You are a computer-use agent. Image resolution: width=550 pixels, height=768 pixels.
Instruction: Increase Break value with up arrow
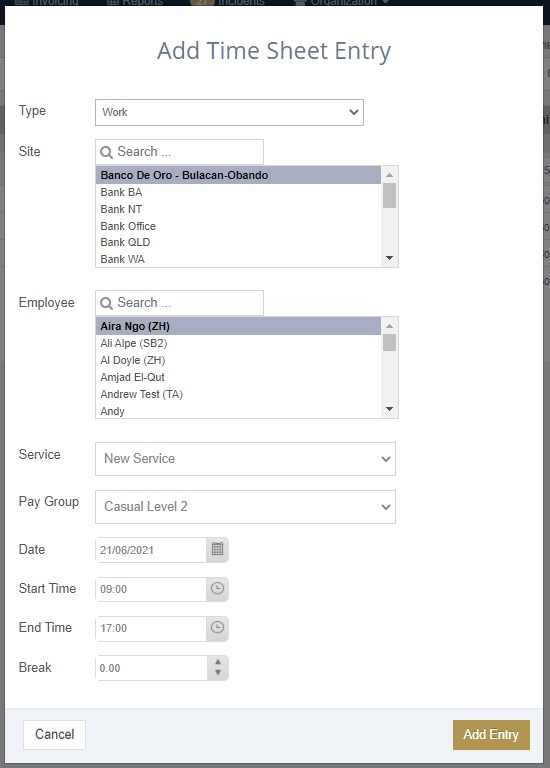click(x=218, y=662)
